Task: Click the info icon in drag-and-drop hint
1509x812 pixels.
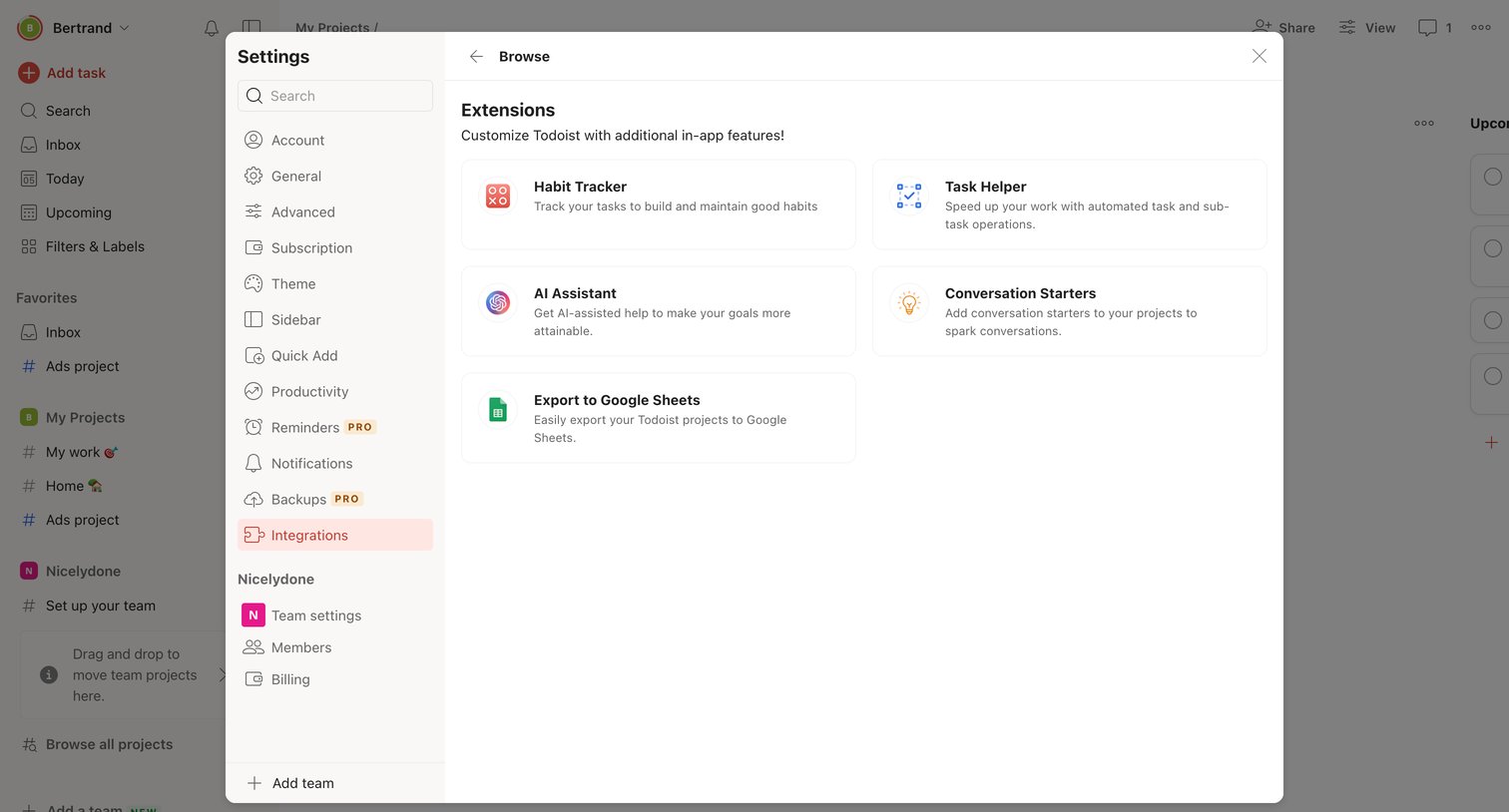Action: tap(49, 675)
